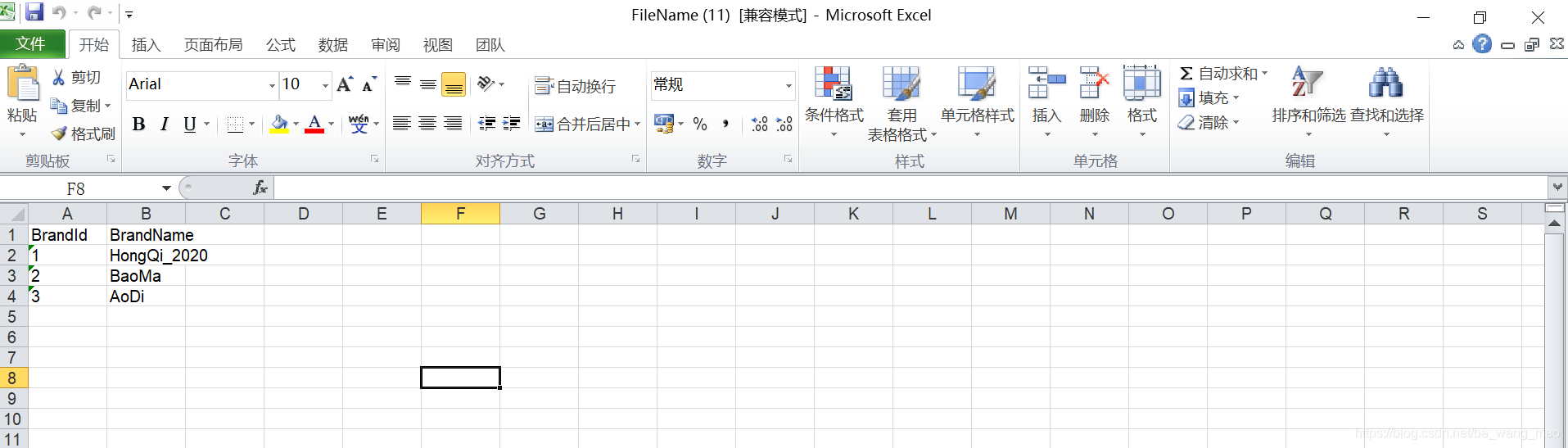1568x448 pixels.
Task: Open the Name Box dropdown arrow
Action: (x=166, y=188)
